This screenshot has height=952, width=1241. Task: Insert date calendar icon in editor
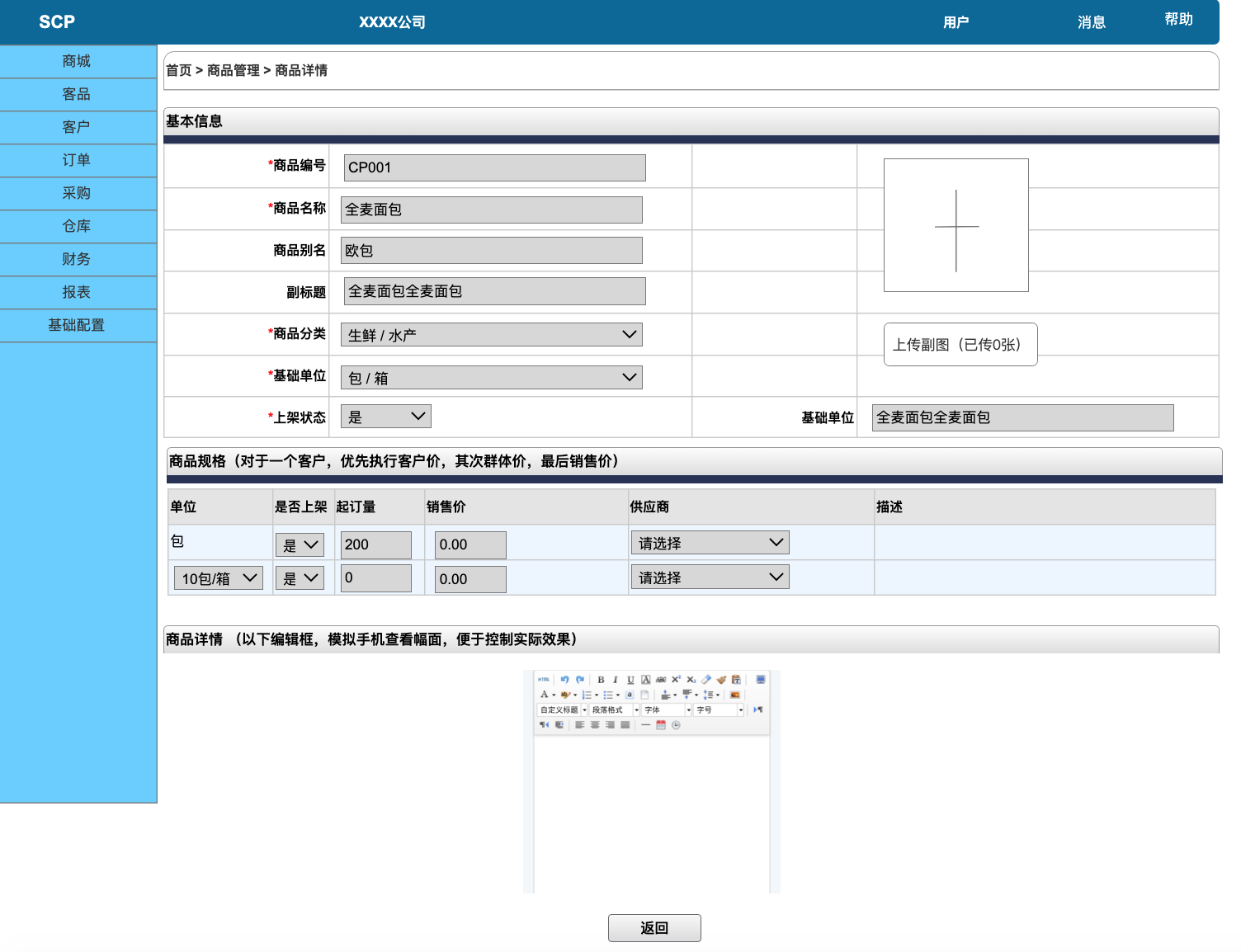coord(661,725)
